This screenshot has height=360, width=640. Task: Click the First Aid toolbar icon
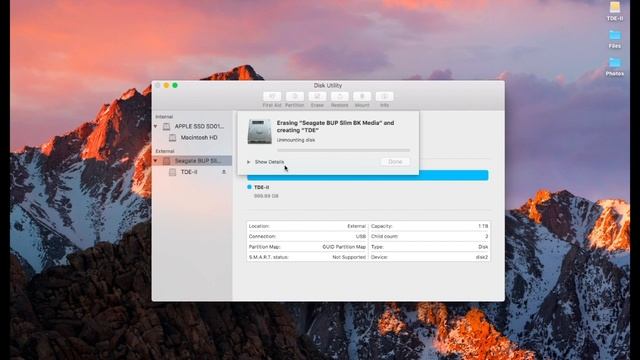coord(272,96)
